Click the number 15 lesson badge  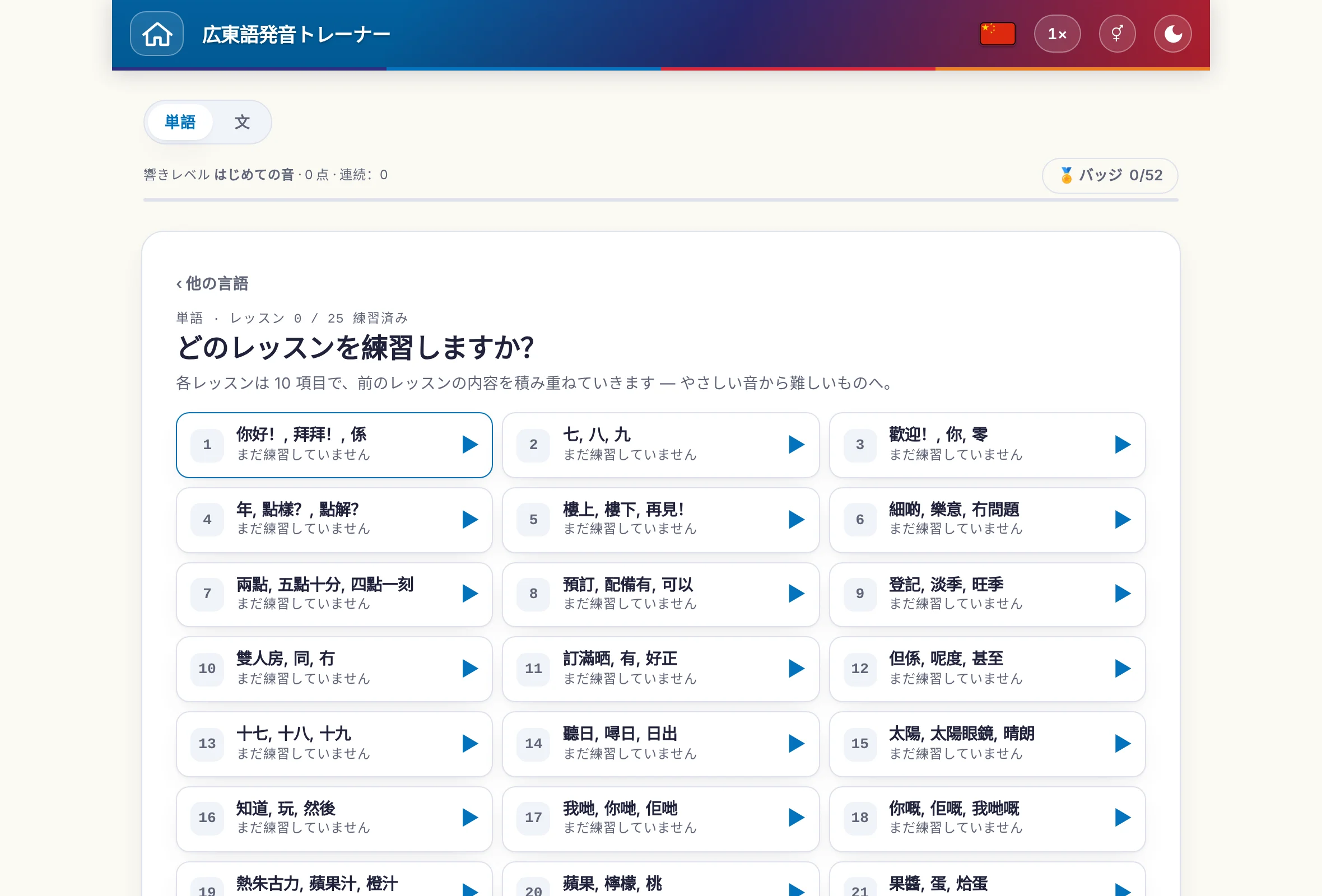pos(859,744)
